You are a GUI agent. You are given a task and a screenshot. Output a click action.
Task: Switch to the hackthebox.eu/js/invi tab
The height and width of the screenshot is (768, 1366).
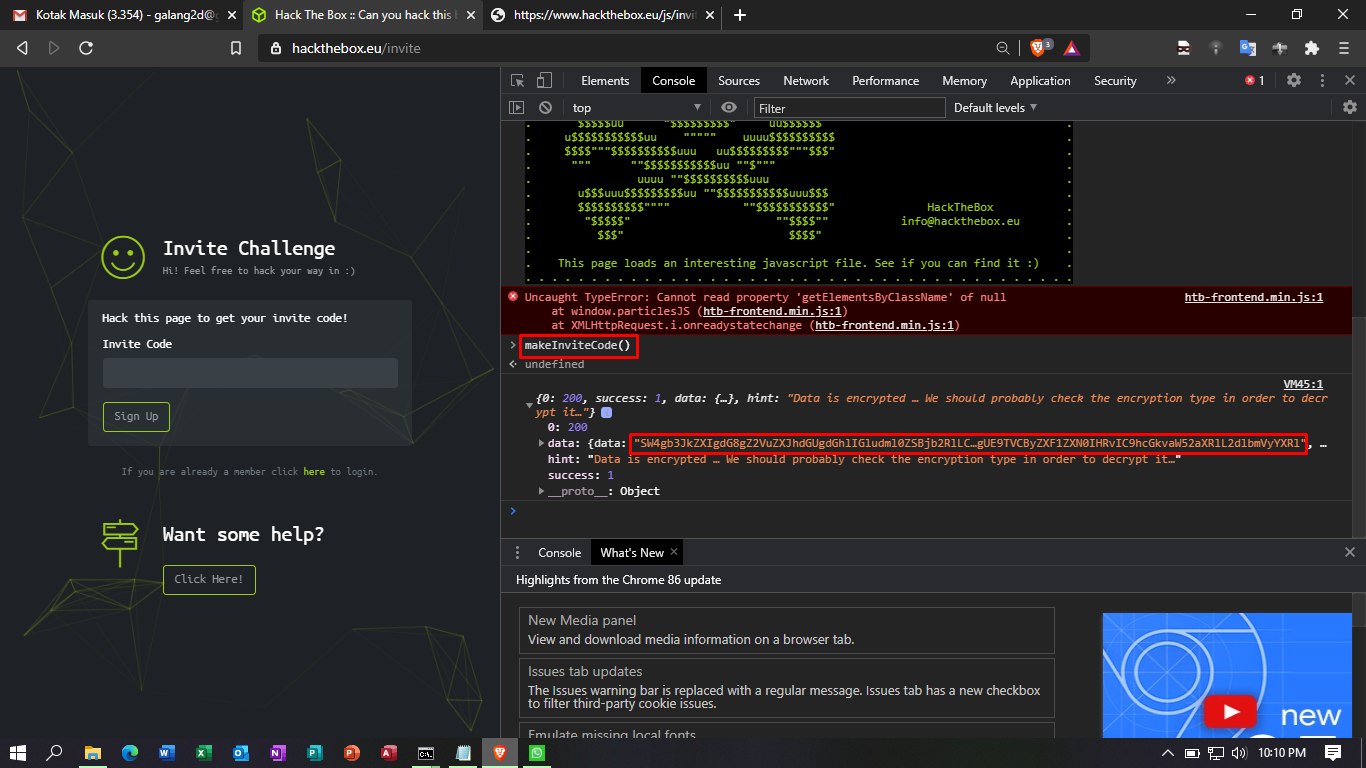point(604,15)
